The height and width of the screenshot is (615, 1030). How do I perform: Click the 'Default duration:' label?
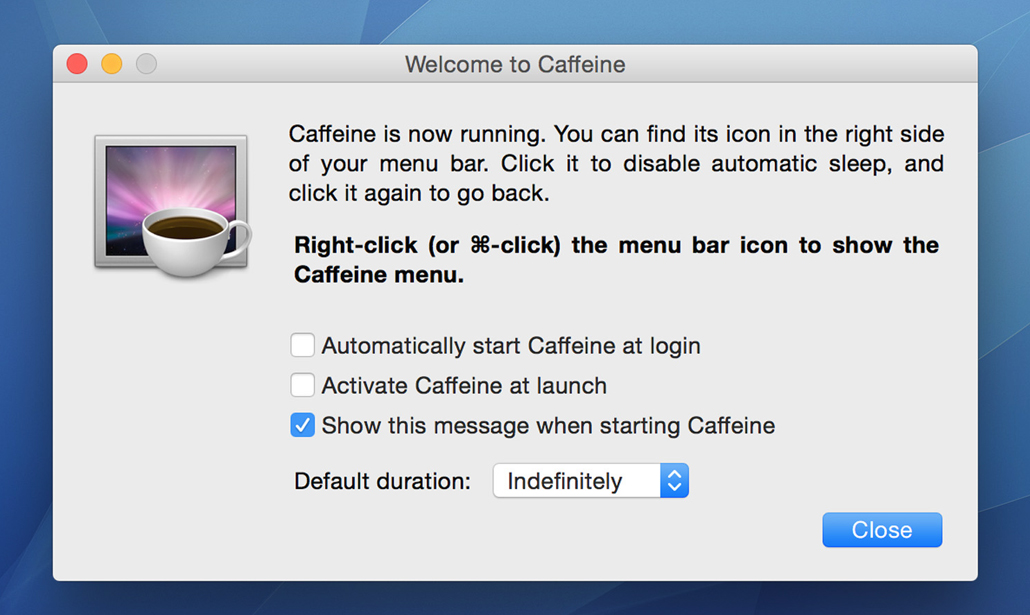pos(382,481)
